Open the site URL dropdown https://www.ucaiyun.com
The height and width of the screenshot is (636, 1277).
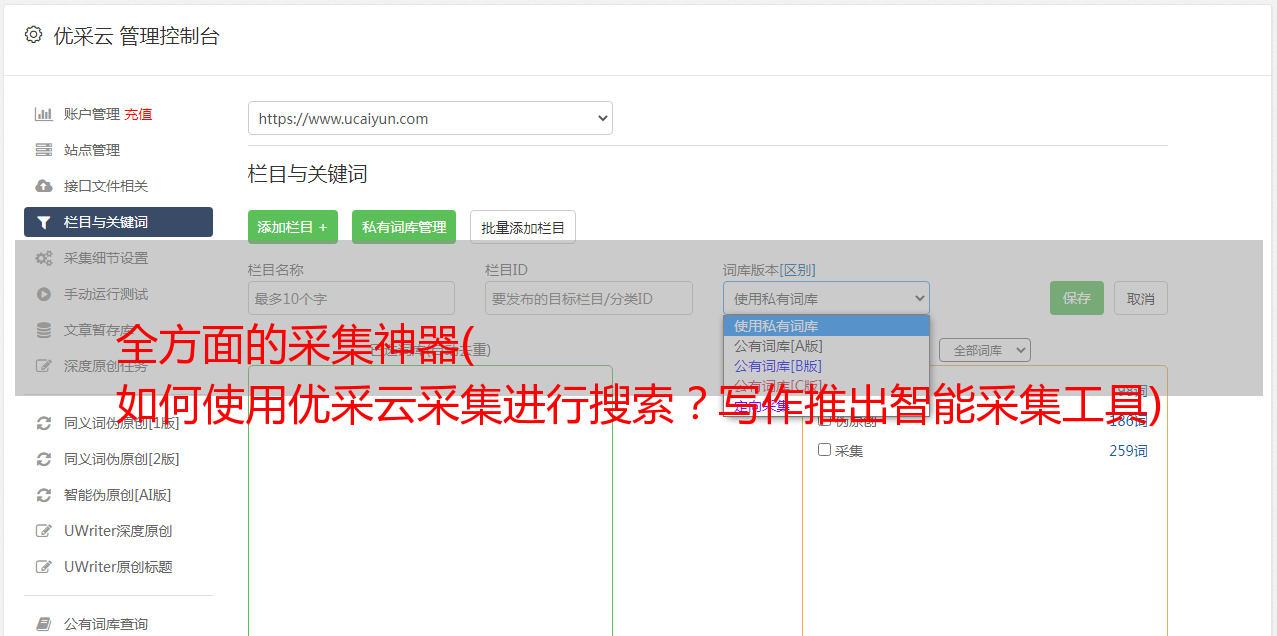pos(430,118)
